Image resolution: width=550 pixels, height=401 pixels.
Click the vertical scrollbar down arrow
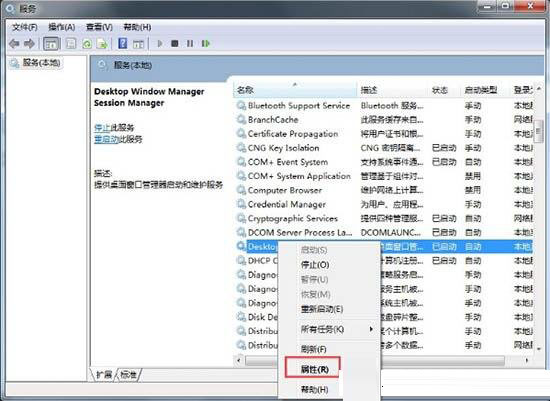[539, 348]
